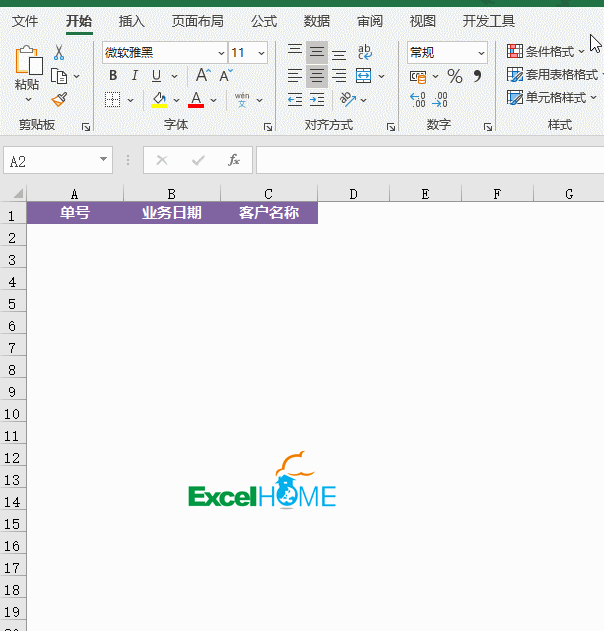This screenshot has width=604, height=631.
Task: Open underline style dropdown arrow
Action: click(174, 76)
